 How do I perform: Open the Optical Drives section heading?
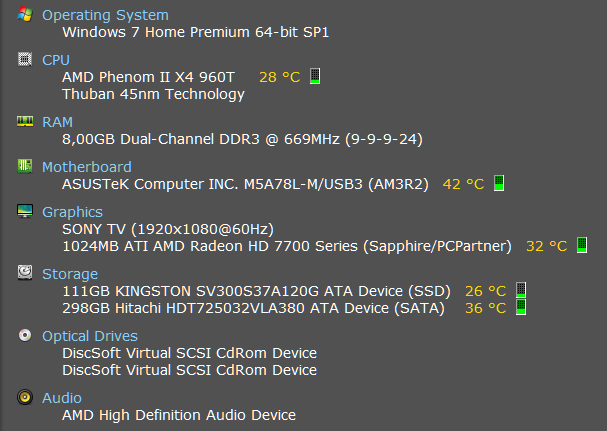[x=90, y=336]
